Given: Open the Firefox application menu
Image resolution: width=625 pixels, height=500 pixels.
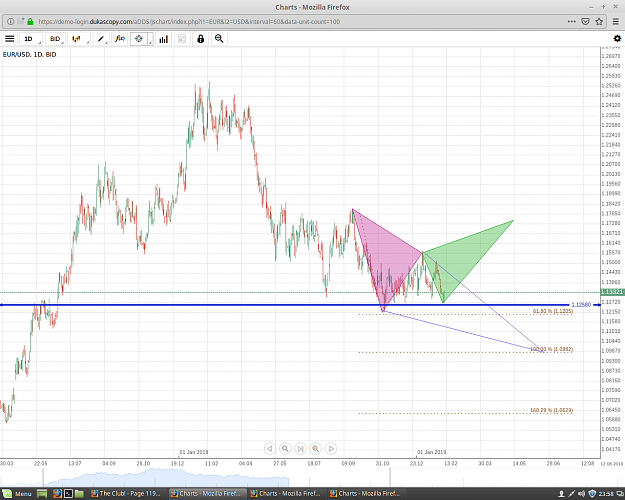Looking at the screenshot, I should [x=616, y=22].
